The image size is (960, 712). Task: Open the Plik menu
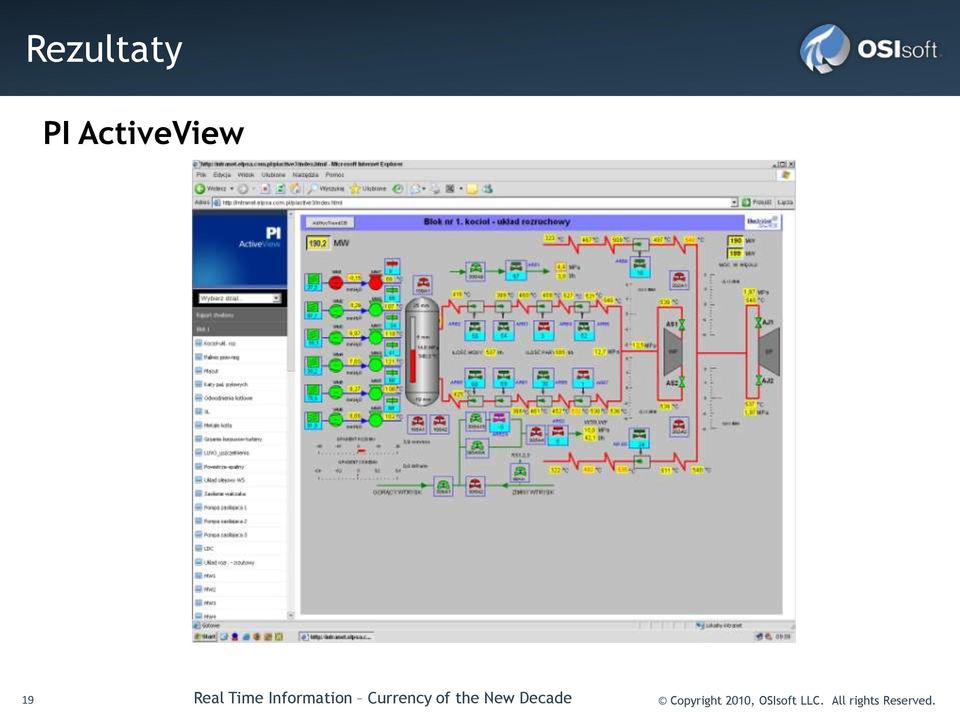click(201, 175)
